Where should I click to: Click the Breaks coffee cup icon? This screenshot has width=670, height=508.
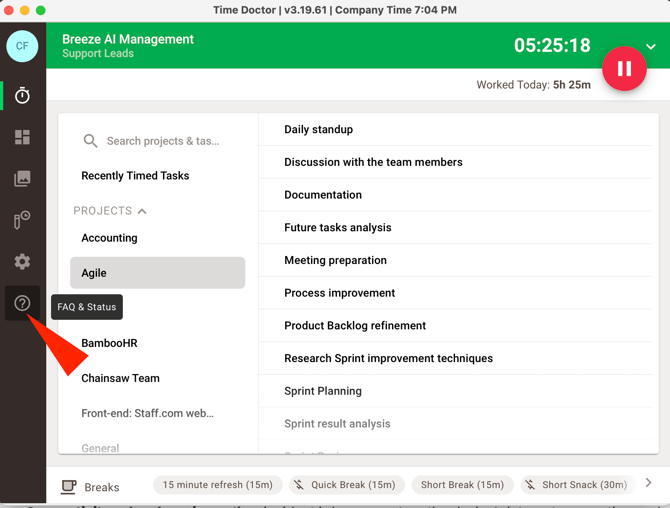tap(68, 487)
